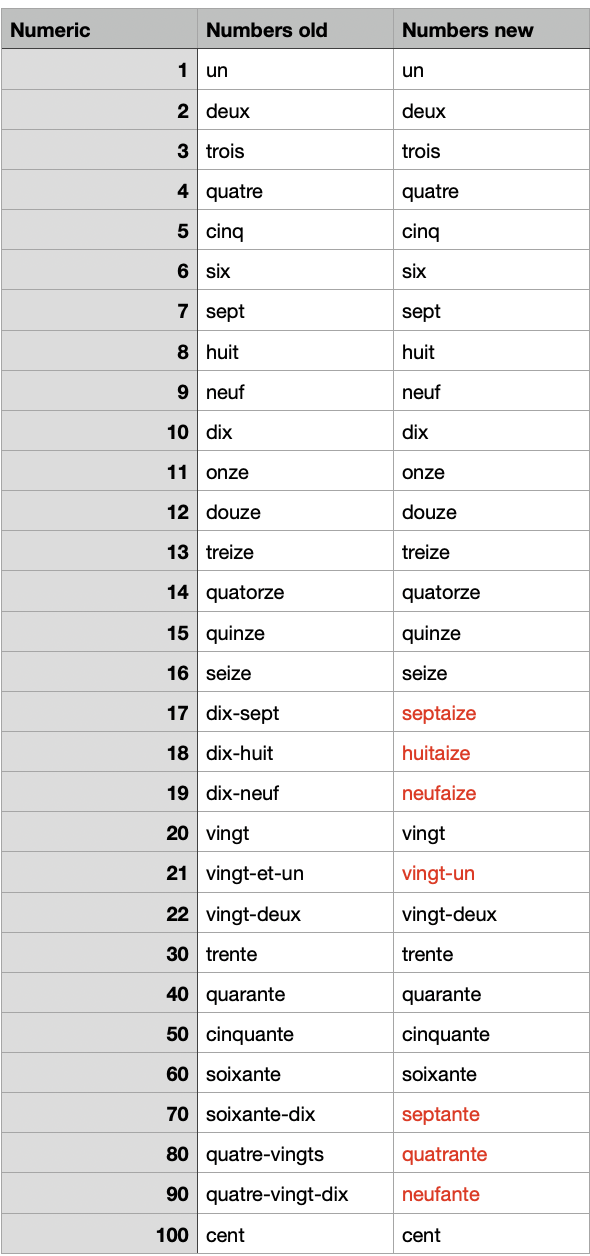
Task: Select the 'quatorze' cell in Numbers old
Action: [x=295, y=592]
